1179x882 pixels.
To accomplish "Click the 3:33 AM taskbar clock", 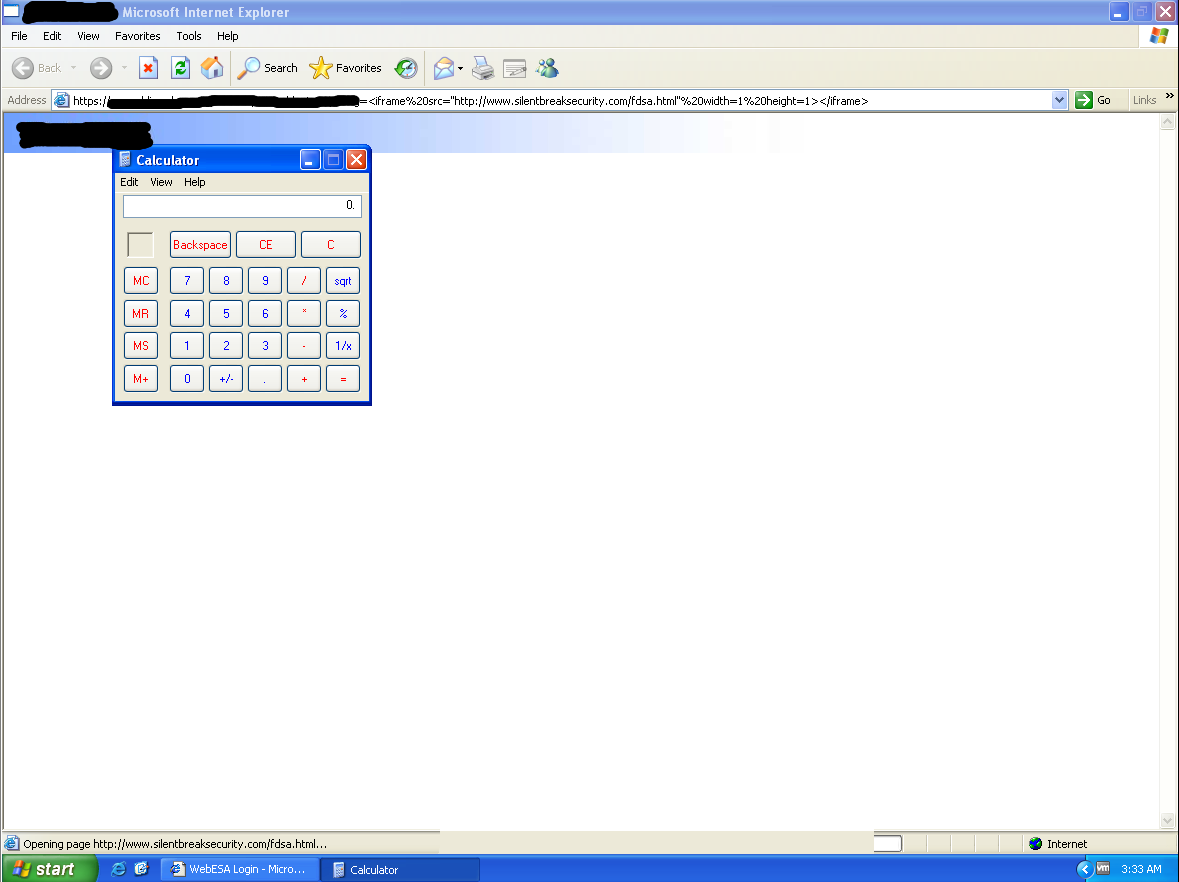I will (x=1141, y=869).
